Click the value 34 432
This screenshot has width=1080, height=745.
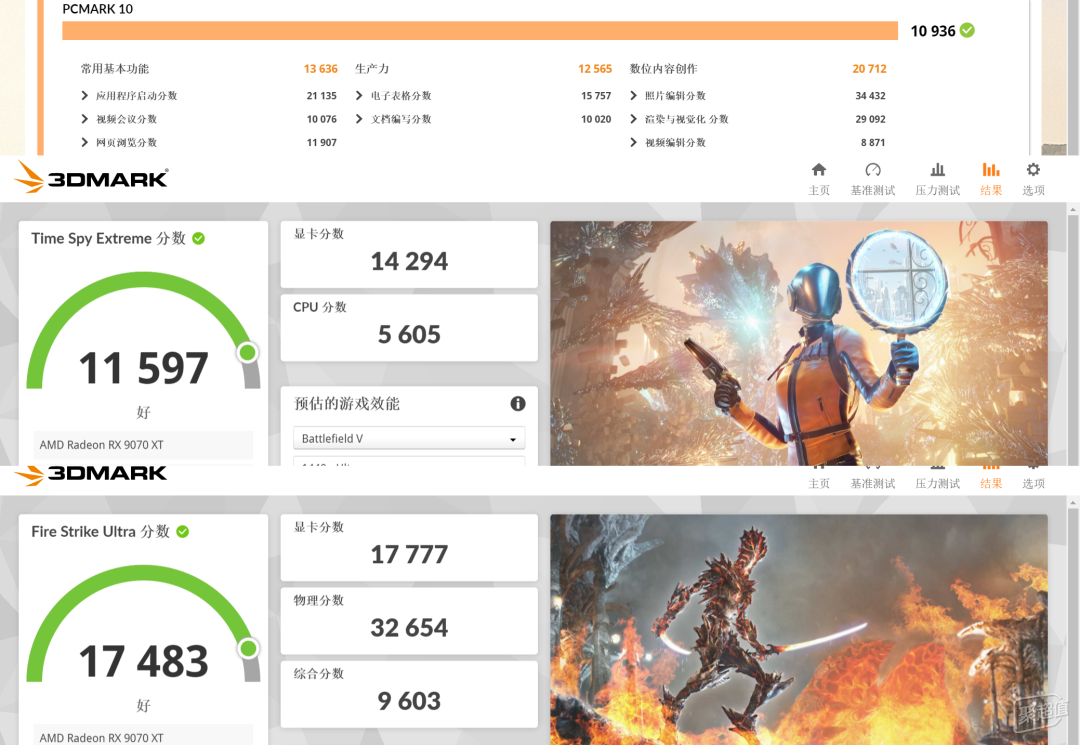click(871, 95)
